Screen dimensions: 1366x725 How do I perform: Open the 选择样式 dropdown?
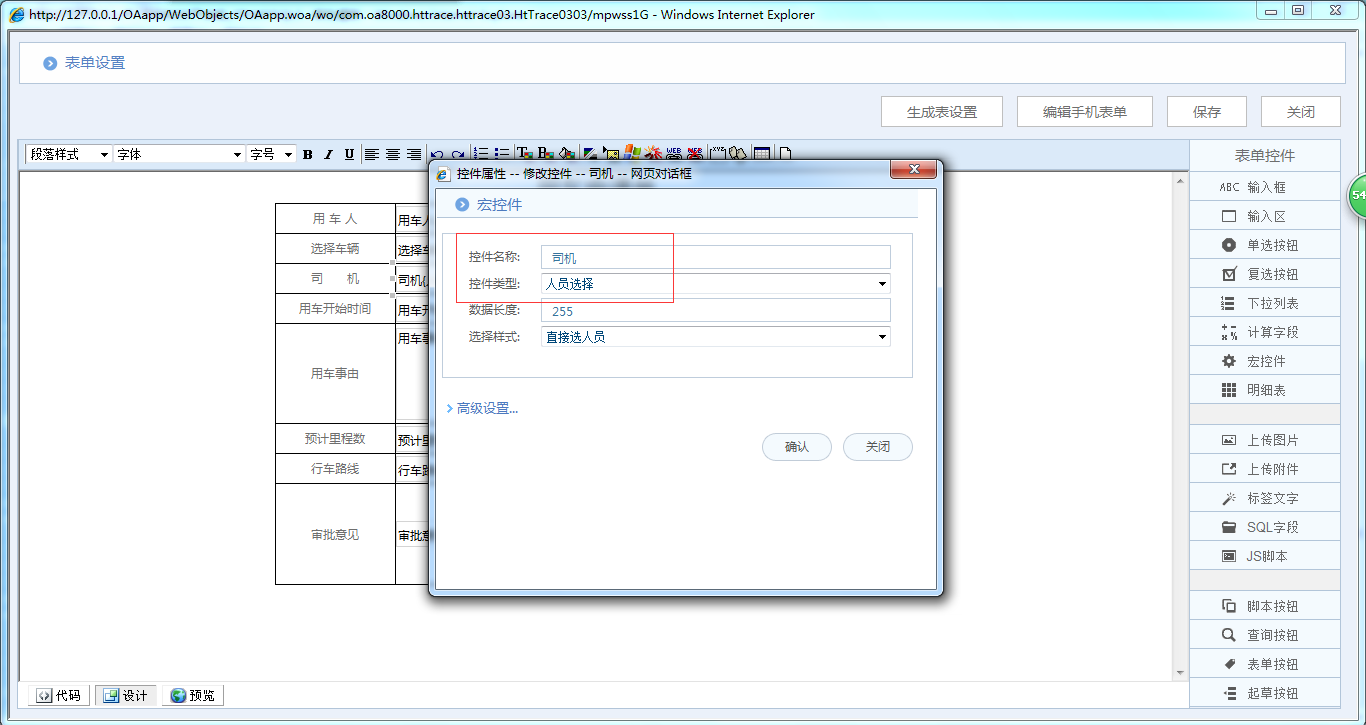coord(715,337)
